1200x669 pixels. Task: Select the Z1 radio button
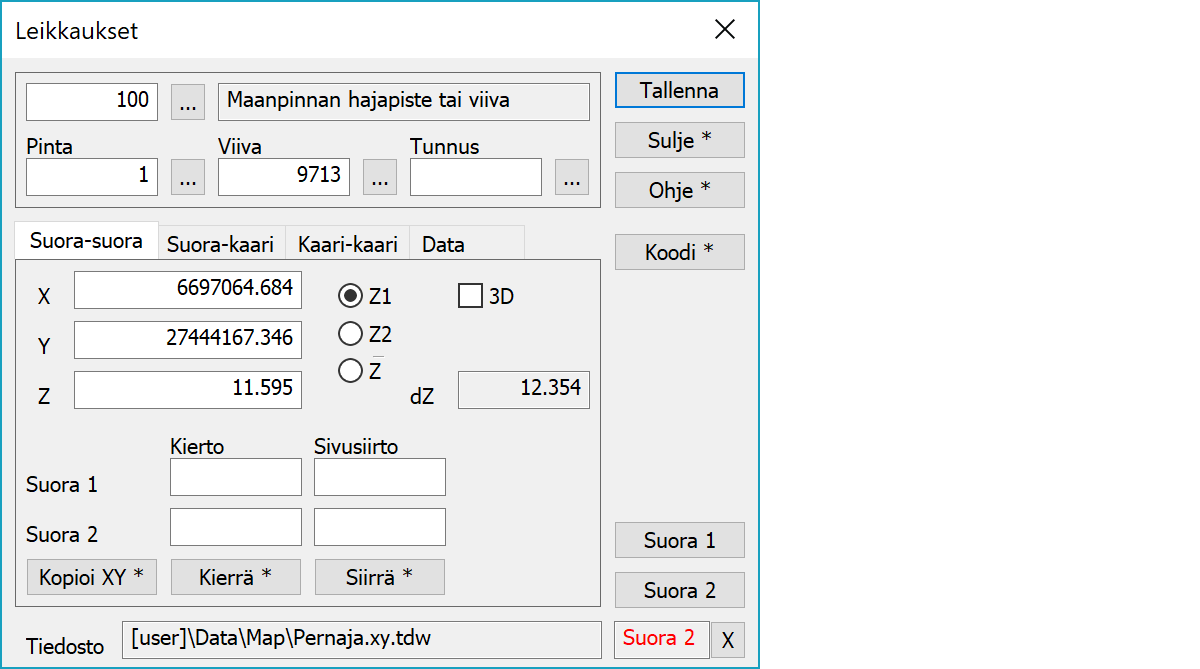pos(351,296)
